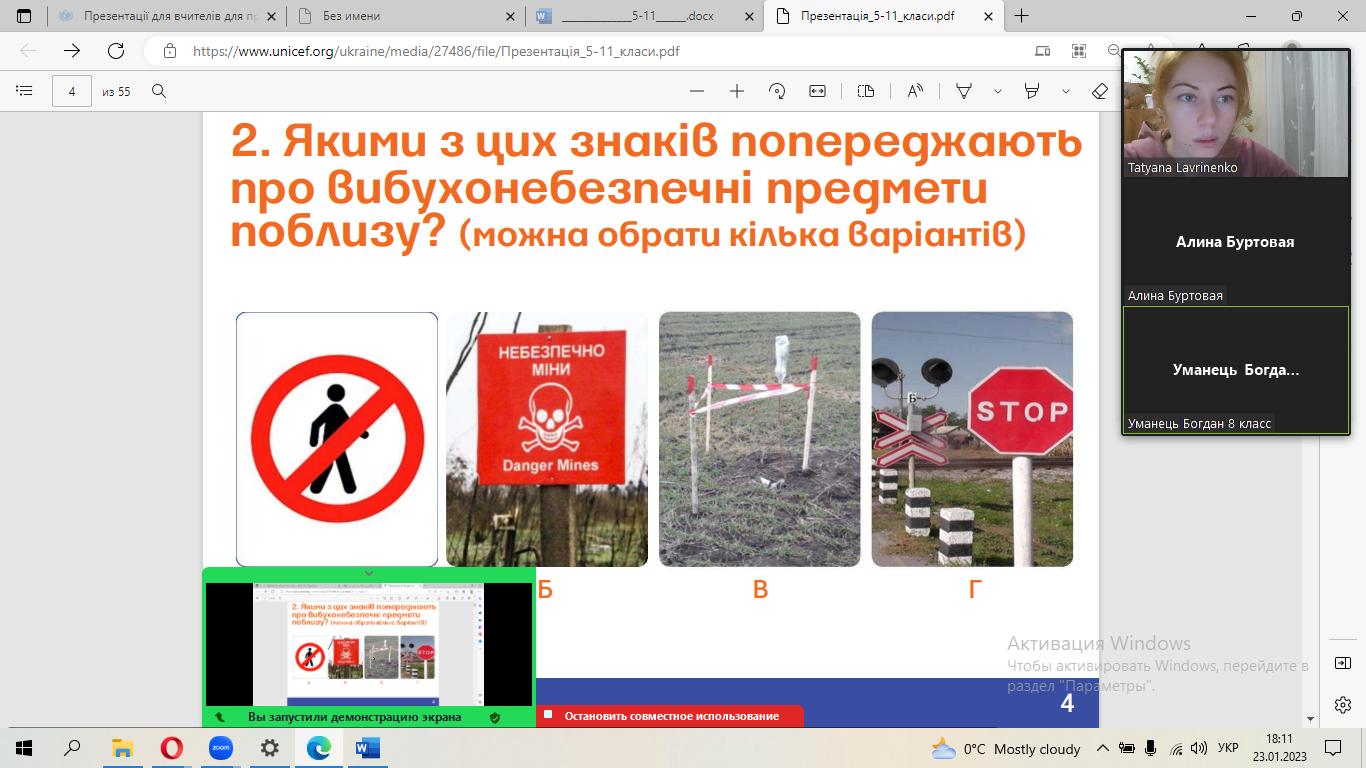Zoom in on the PDF page

[737, 91]
